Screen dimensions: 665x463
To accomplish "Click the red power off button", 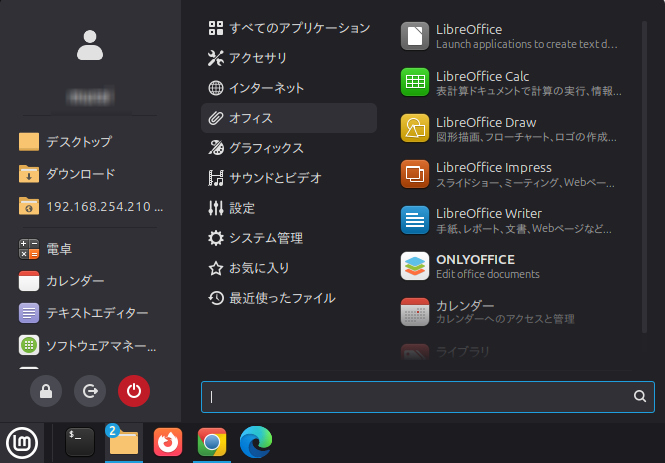I will (133, 391).
